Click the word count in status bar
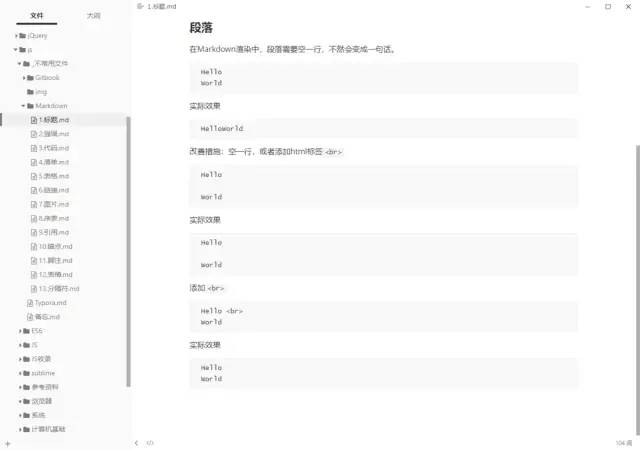Image resolution: width=640 pixels, height=450 pixels. pos(624,443)
